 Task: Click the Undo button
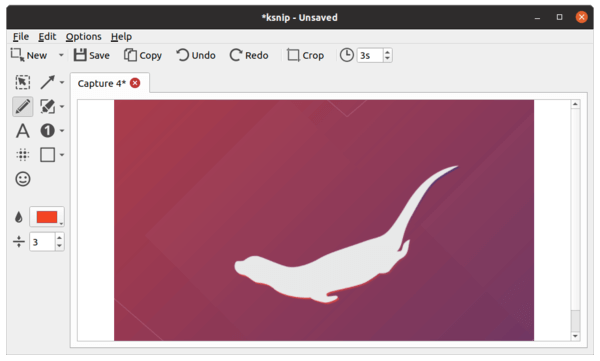pyautogui.click(x=196, y=55)
